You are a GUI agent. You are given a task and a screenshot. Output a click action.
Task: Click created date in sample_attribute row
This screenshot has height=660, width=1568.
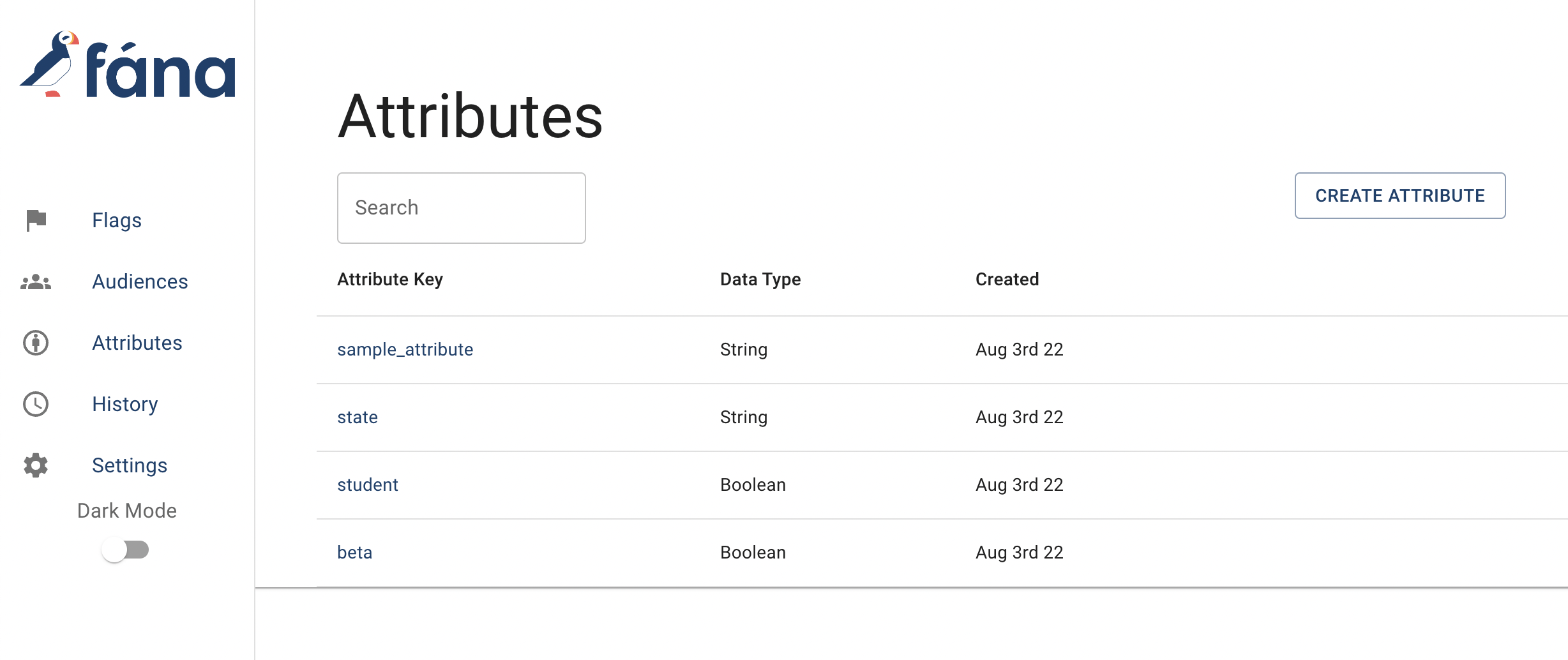tap(1020, 350)
